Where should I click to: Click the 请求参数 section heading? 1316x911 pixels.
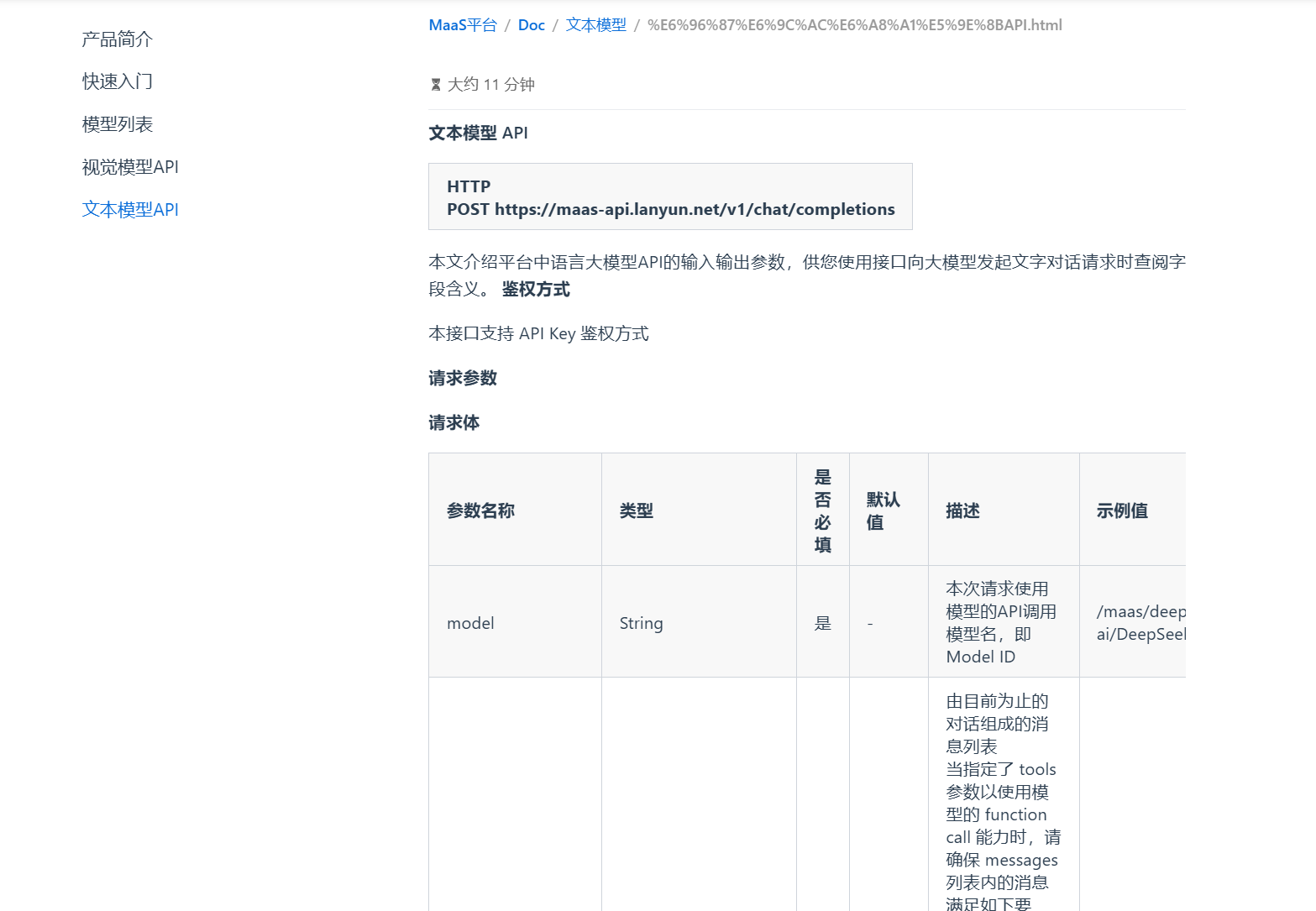click(463, 378)
